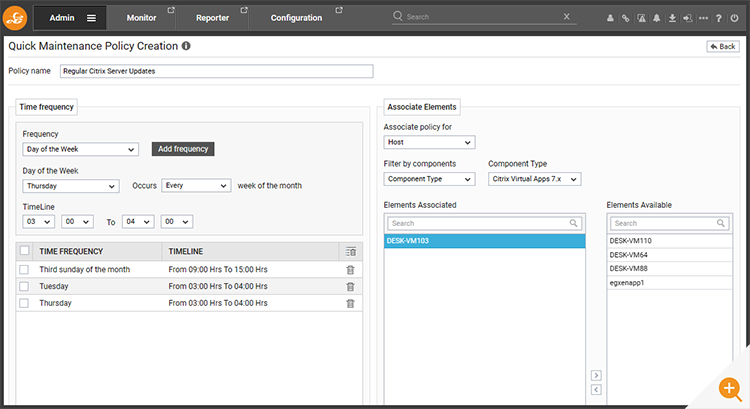750x409 pixels.
Task: Open the alarm warning triangle icon
Action: click(x=641, y=18)
